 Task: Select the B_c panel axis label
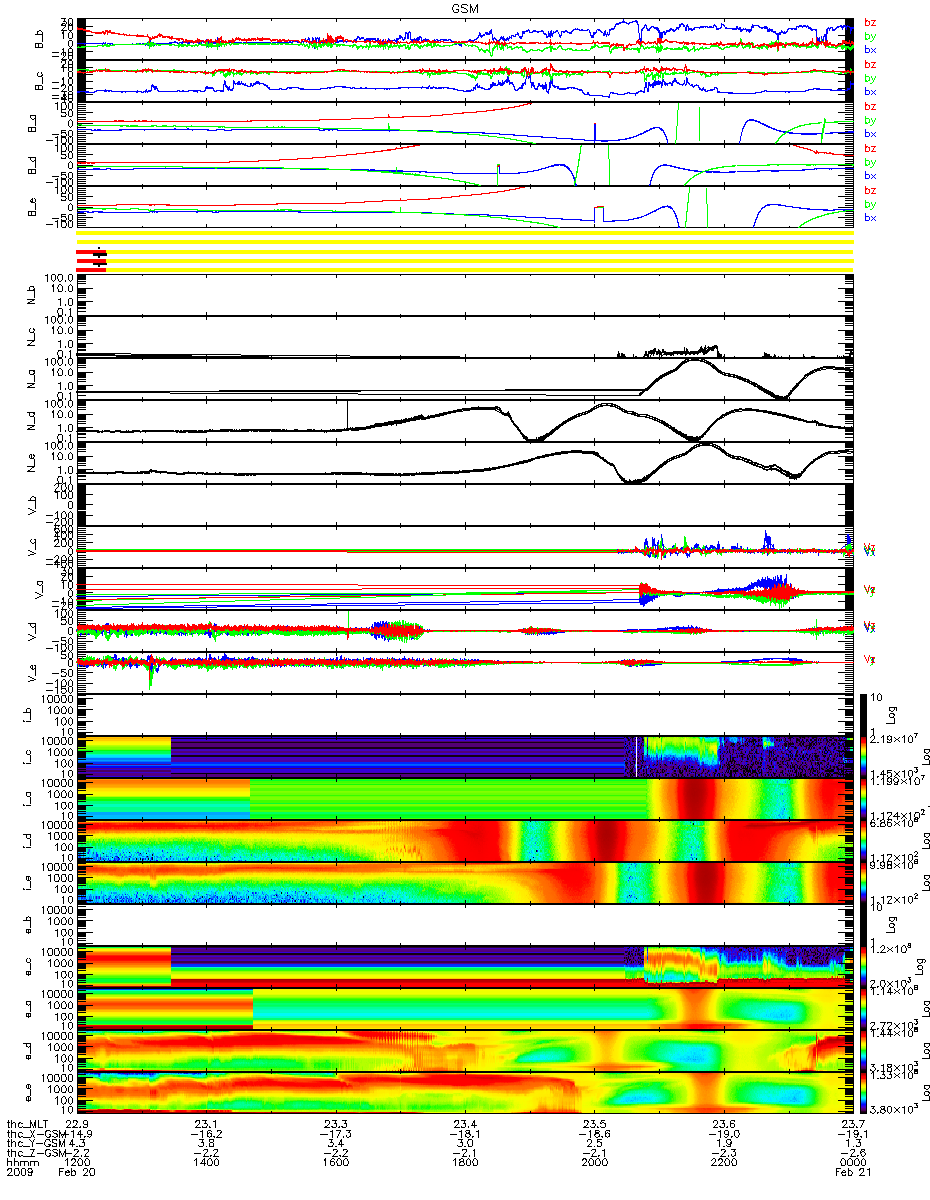(x=40, y=81)
